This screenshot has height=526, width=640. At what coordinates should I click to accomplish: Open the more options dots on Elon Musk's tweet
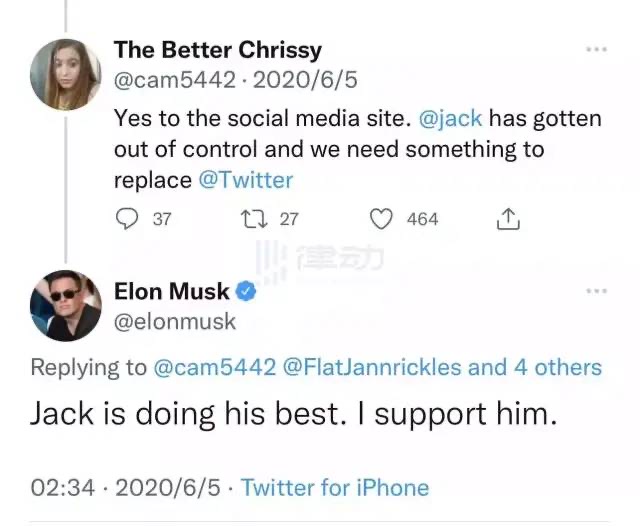596,291
